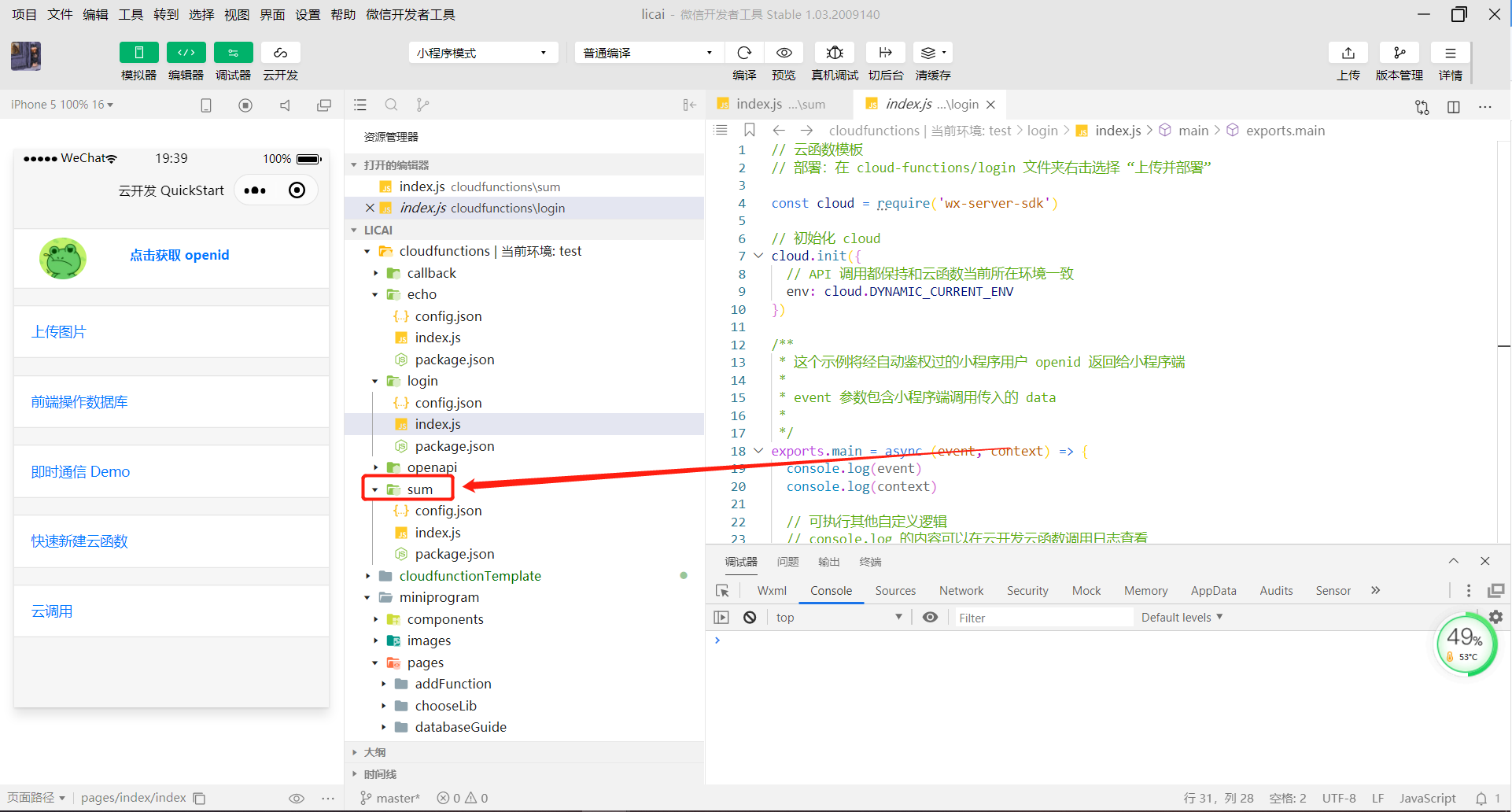Split the editor view
Screen dimensions: 1512x812
coord(1454,107)
